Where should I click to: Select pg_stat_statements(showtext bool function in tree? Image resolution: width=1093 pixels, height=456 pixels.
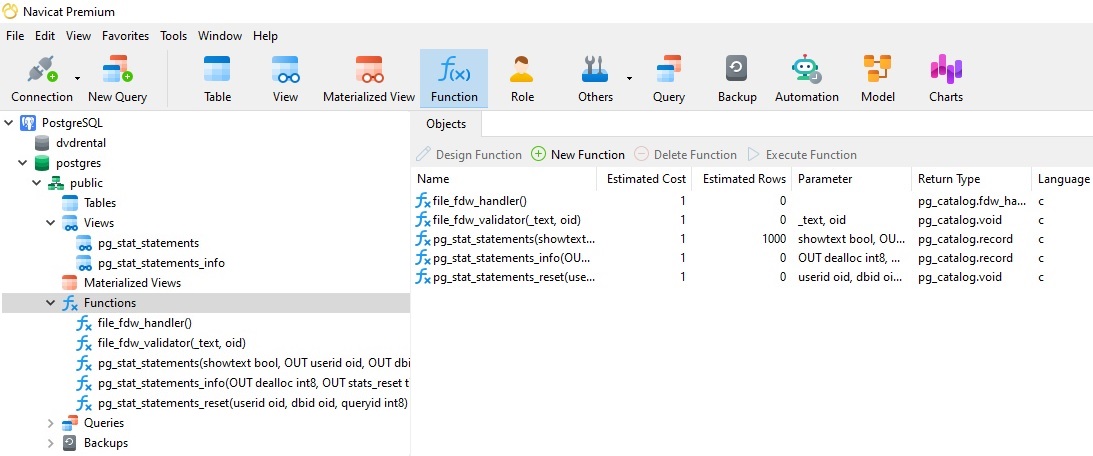tap(254, 363)
